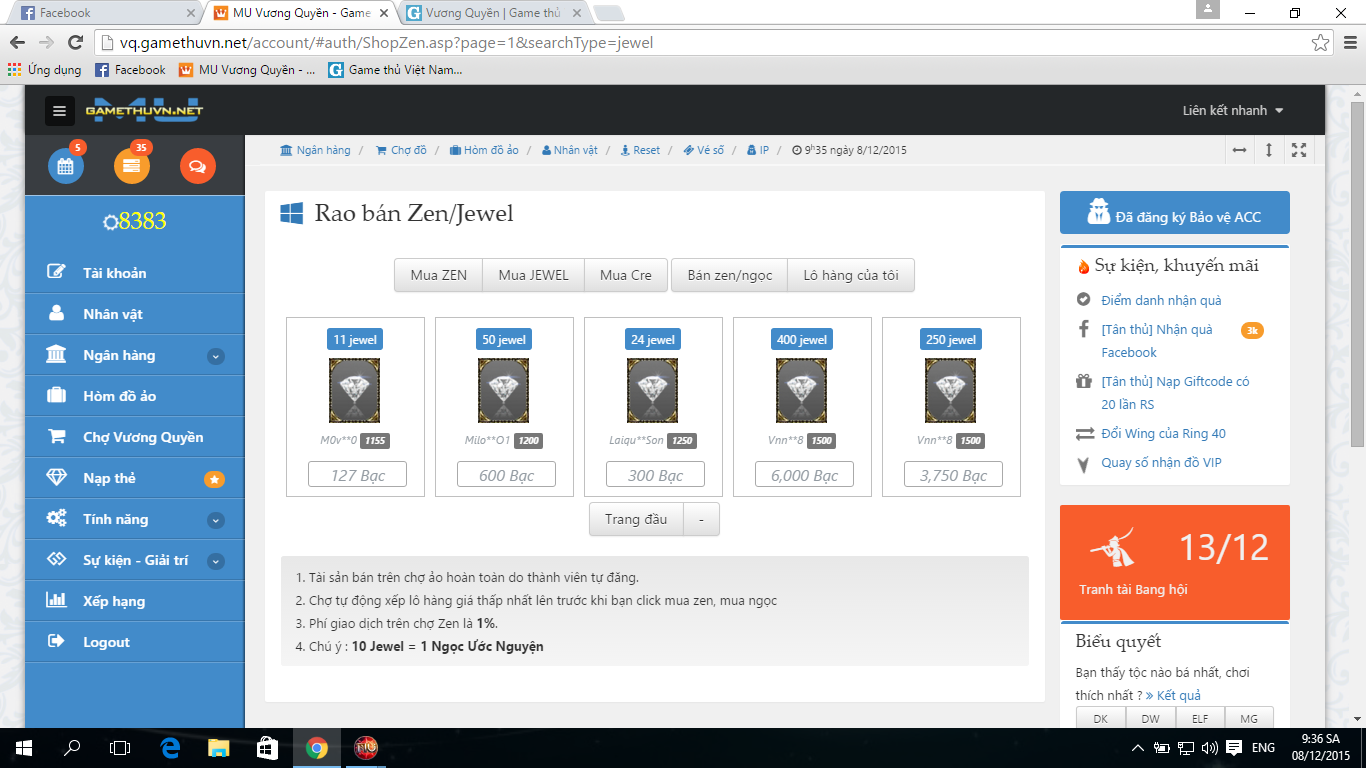Open the Liên kết nhanh dropdown
This screenshot has height=768, width=1366.
(x=1232, y=111)
